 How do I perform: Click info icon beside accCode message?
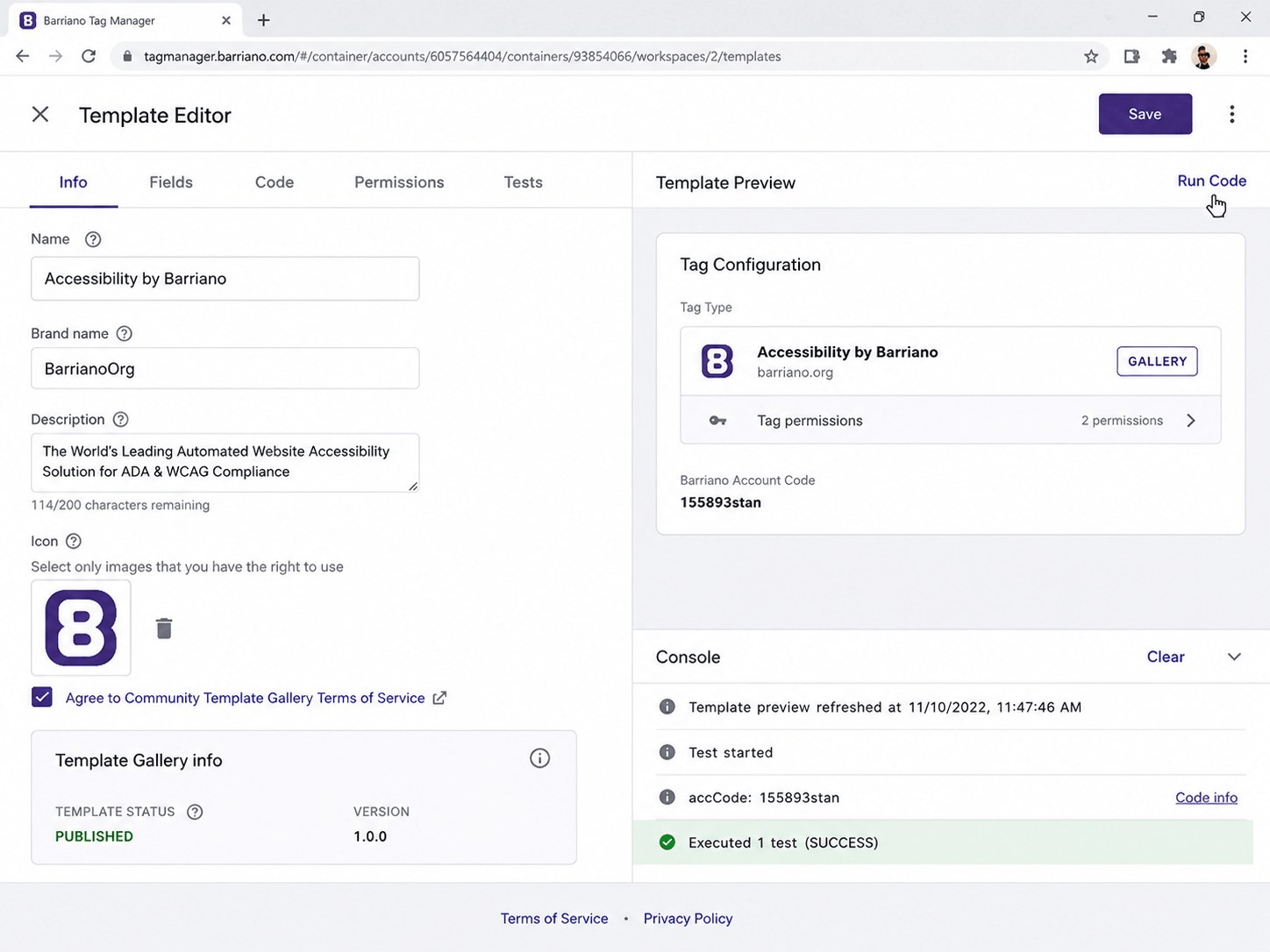(667, 797)
